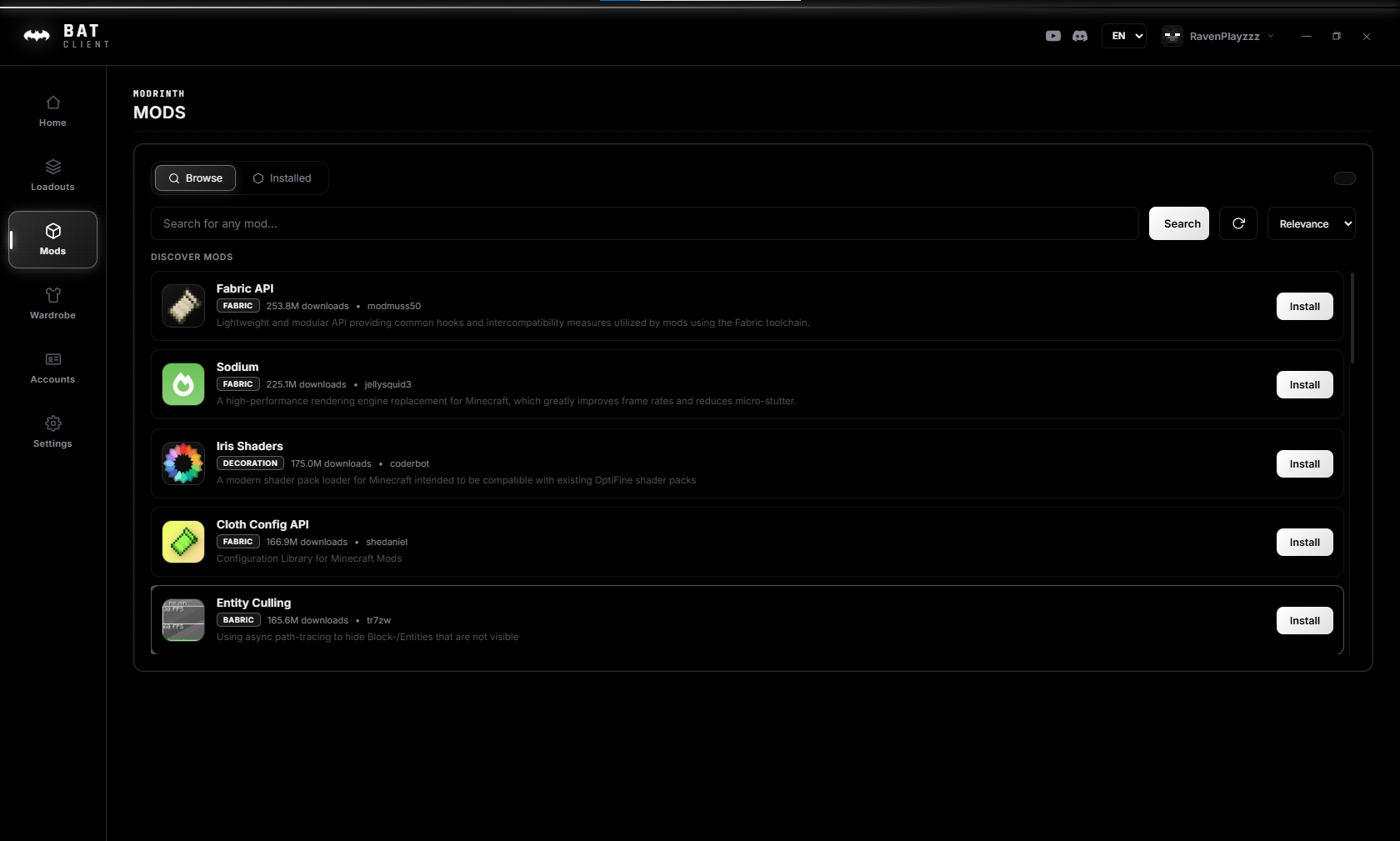Open the Loadouts section

(52, 176)
